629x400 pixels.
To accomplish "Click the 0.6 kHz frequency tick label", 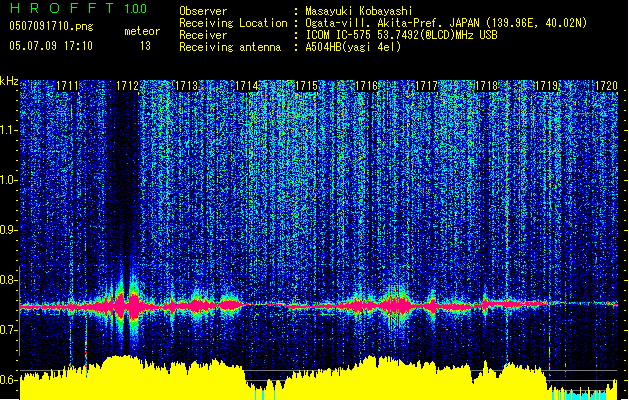I will 8,380.
